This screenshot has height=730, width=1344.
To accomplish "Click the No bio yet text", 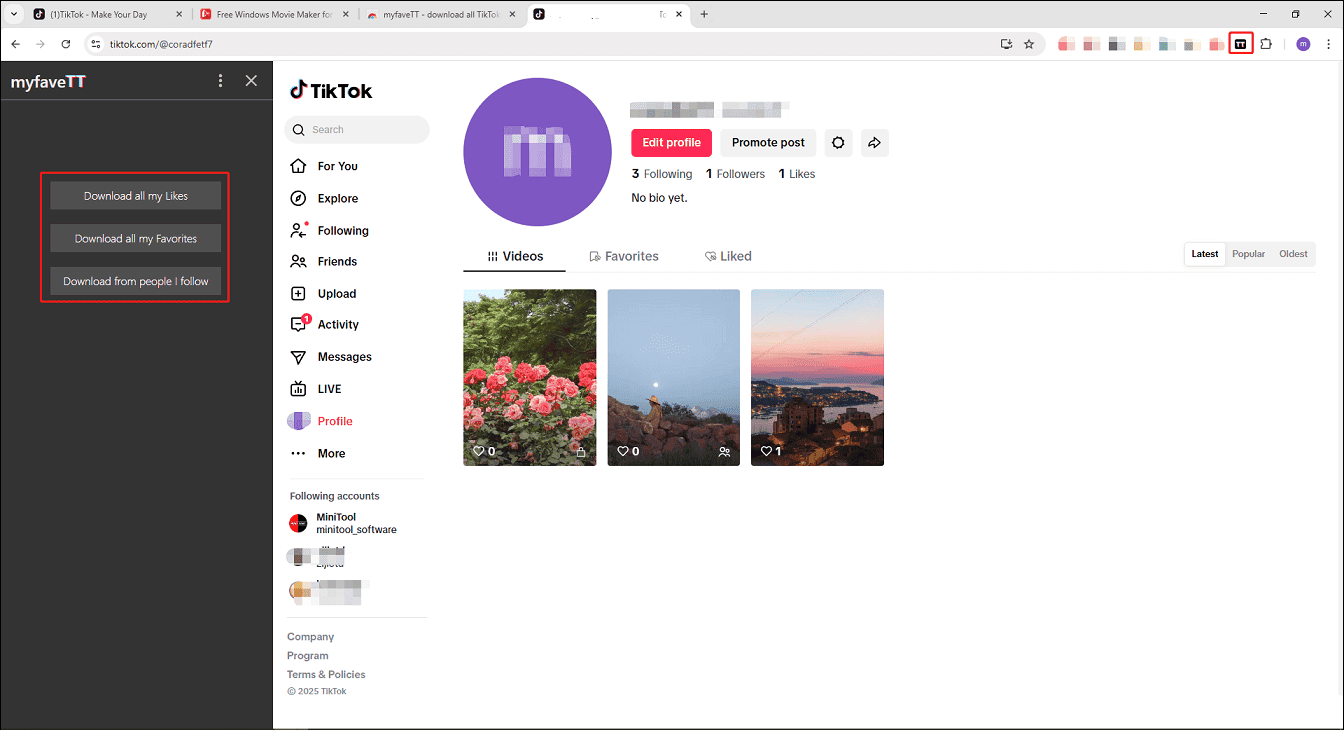I will (659, 198).
